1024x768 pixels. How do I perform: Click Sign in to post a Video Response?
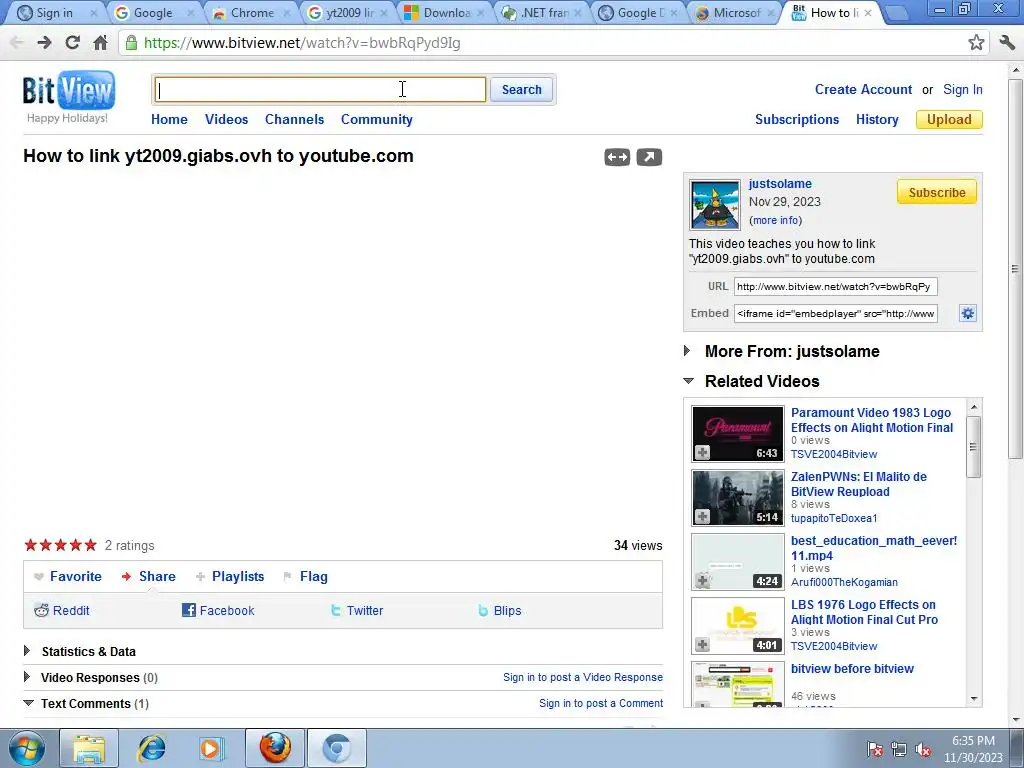coord(583,677)
